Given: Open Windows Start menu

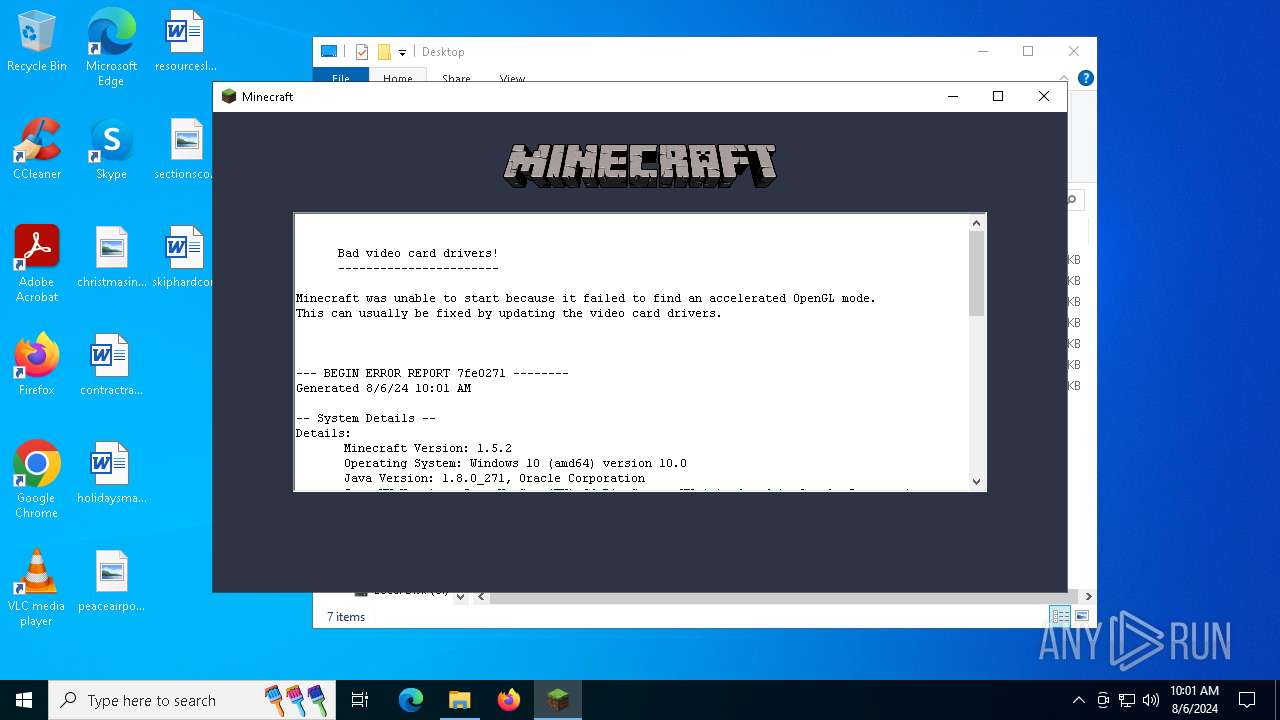Looking at the screenshot, I should 24,700.
